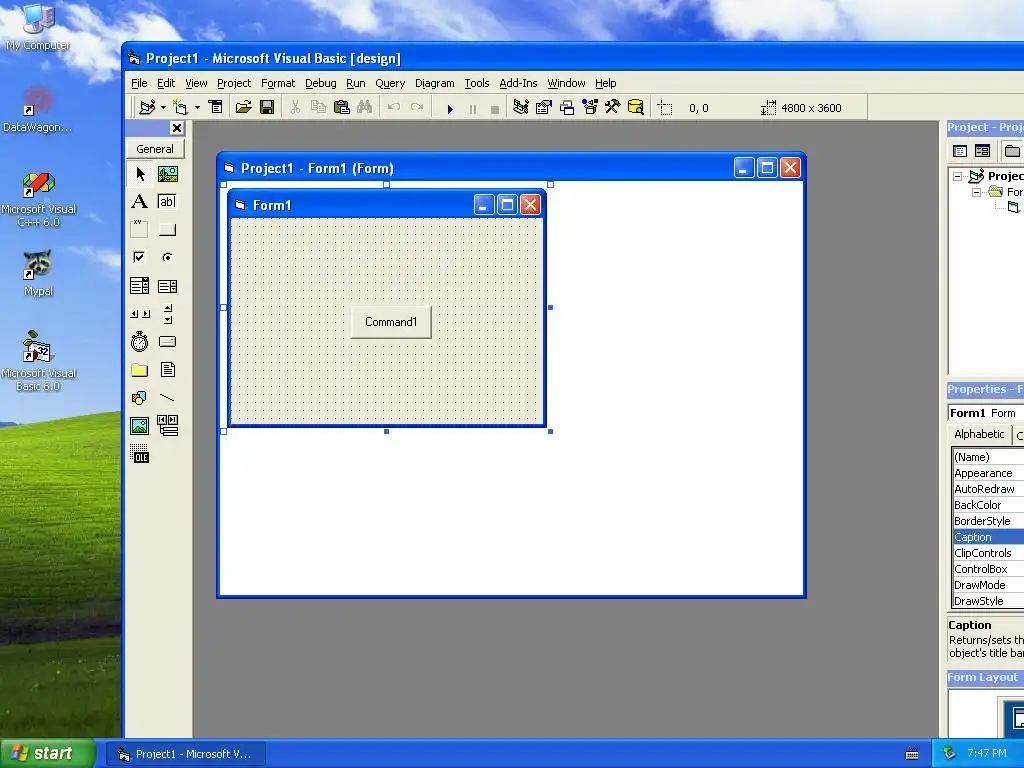Click the General tab of the toolbox

pos(155,149)
